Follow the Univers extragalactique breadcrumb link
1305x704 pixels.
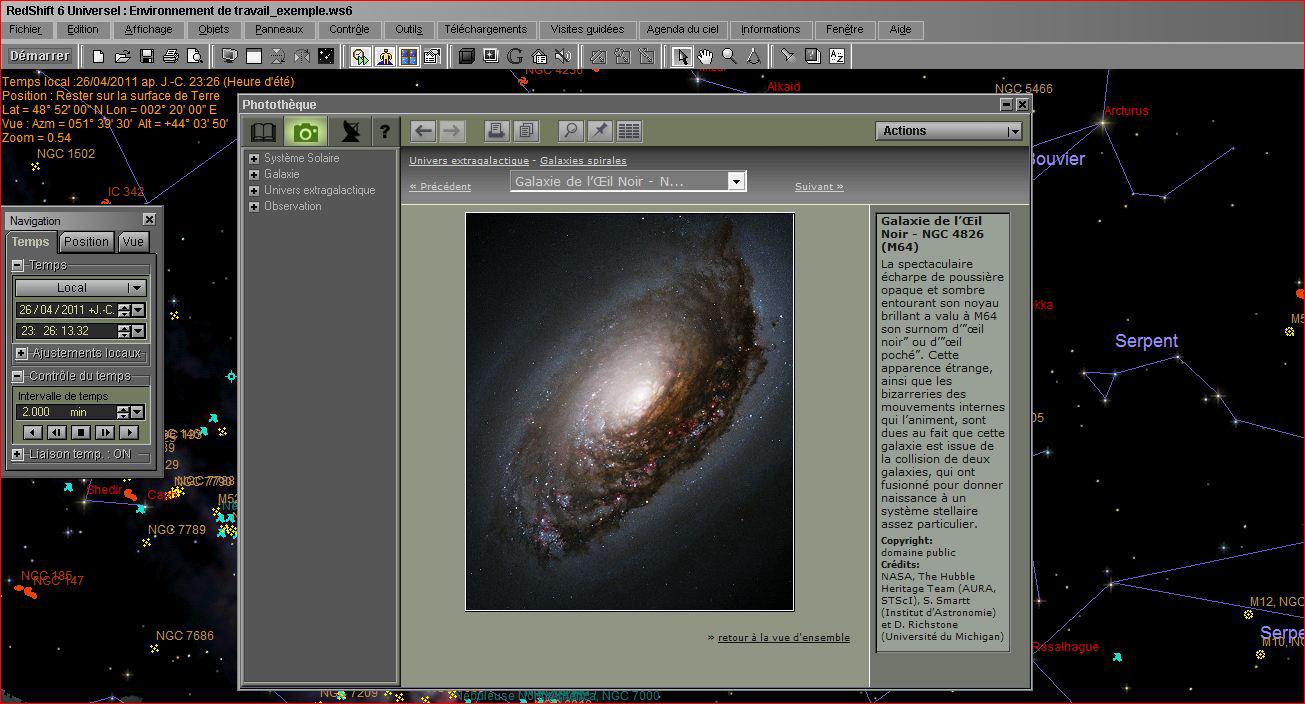469,161
